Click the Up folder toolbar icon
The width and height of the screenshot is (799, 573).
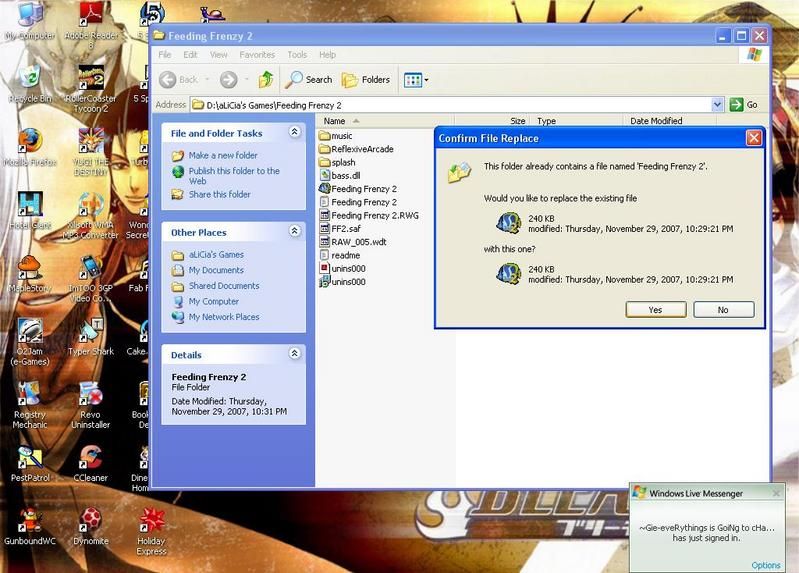(266, 80)
